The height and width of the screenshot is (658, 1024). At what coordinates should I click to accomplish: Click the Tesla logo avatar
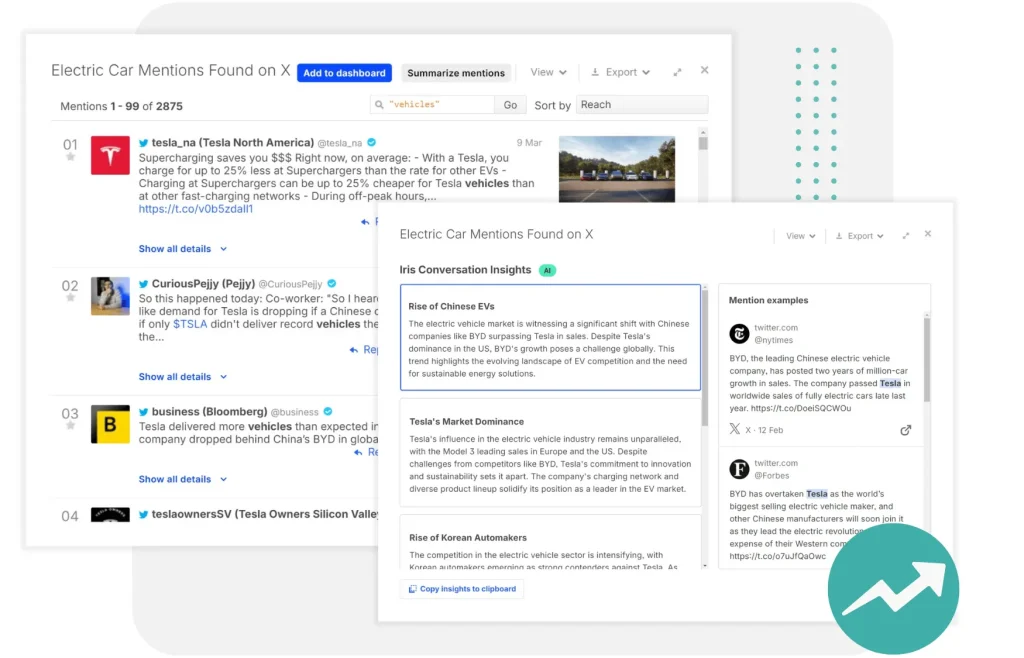click(x=110, y=156)
